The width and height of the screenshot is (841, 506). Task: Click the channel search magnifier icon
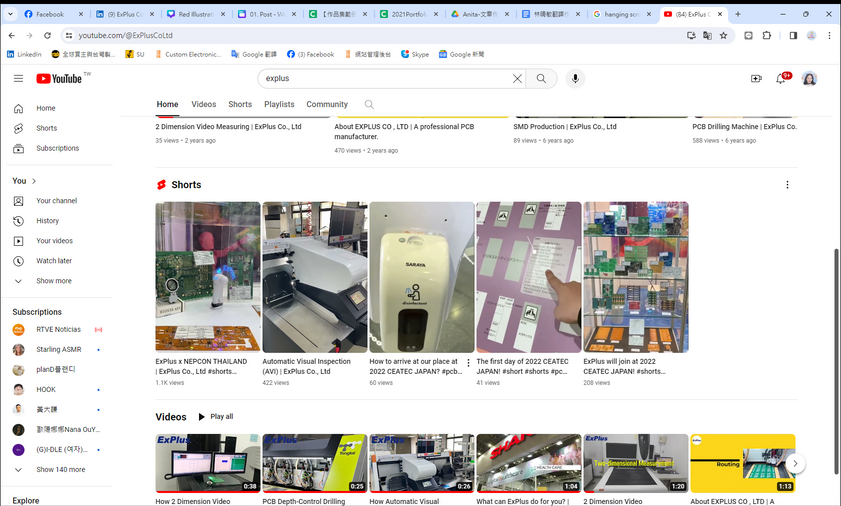click(369, 104)
